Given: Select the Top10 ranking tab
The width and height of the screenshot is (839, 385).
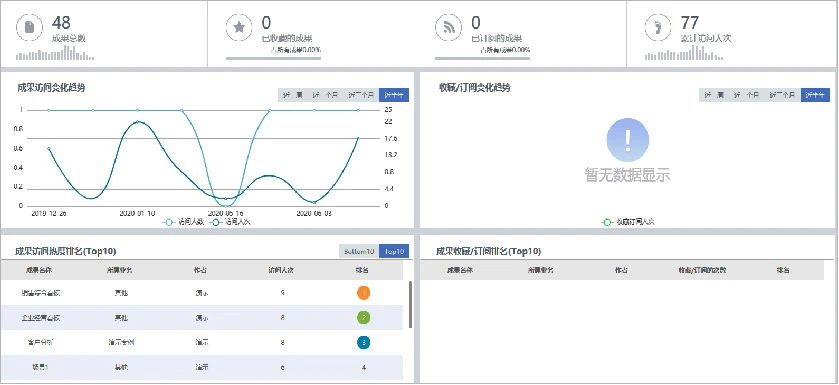Looking at the screenshot, I should (x=394, y=251).
